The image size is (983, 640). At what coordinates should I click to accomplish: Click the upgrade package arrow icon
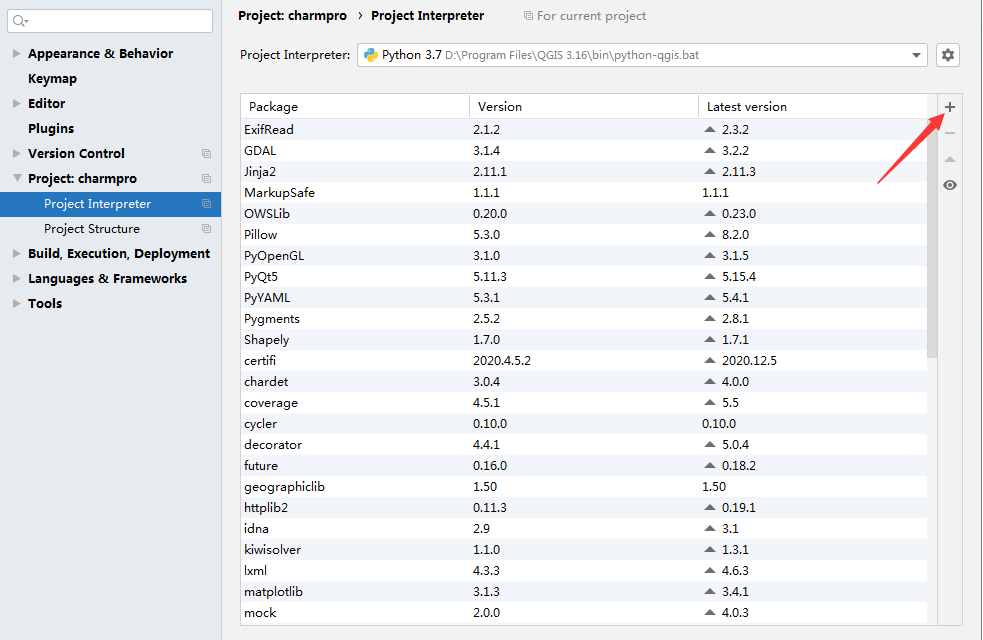click(x=950, y=159)
